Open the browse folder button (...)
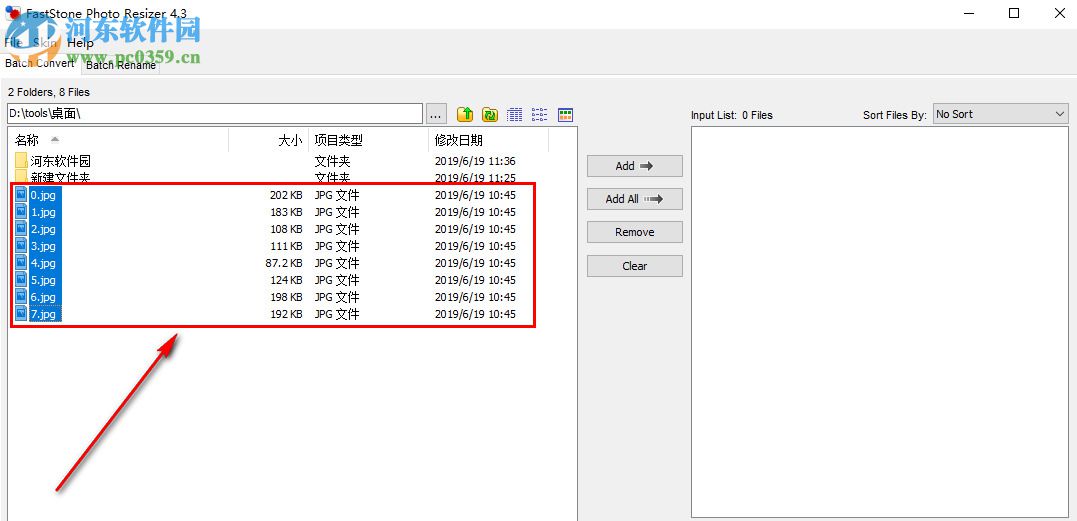This screenshot has height=521, width=1077. (437, 114)
